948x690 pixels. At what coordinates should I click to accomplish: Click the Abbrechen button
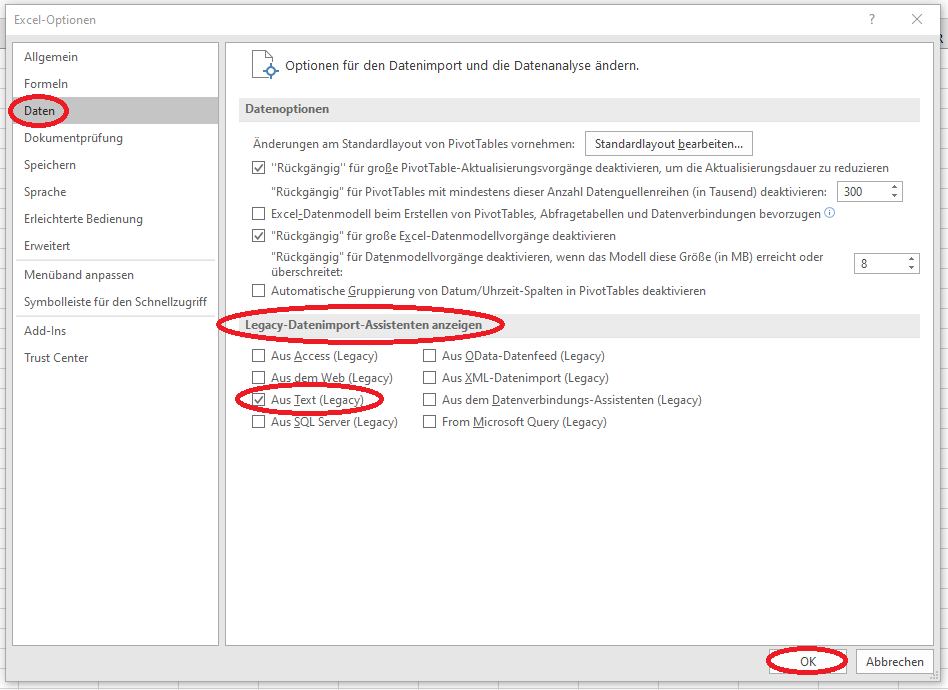coord(895,662)
